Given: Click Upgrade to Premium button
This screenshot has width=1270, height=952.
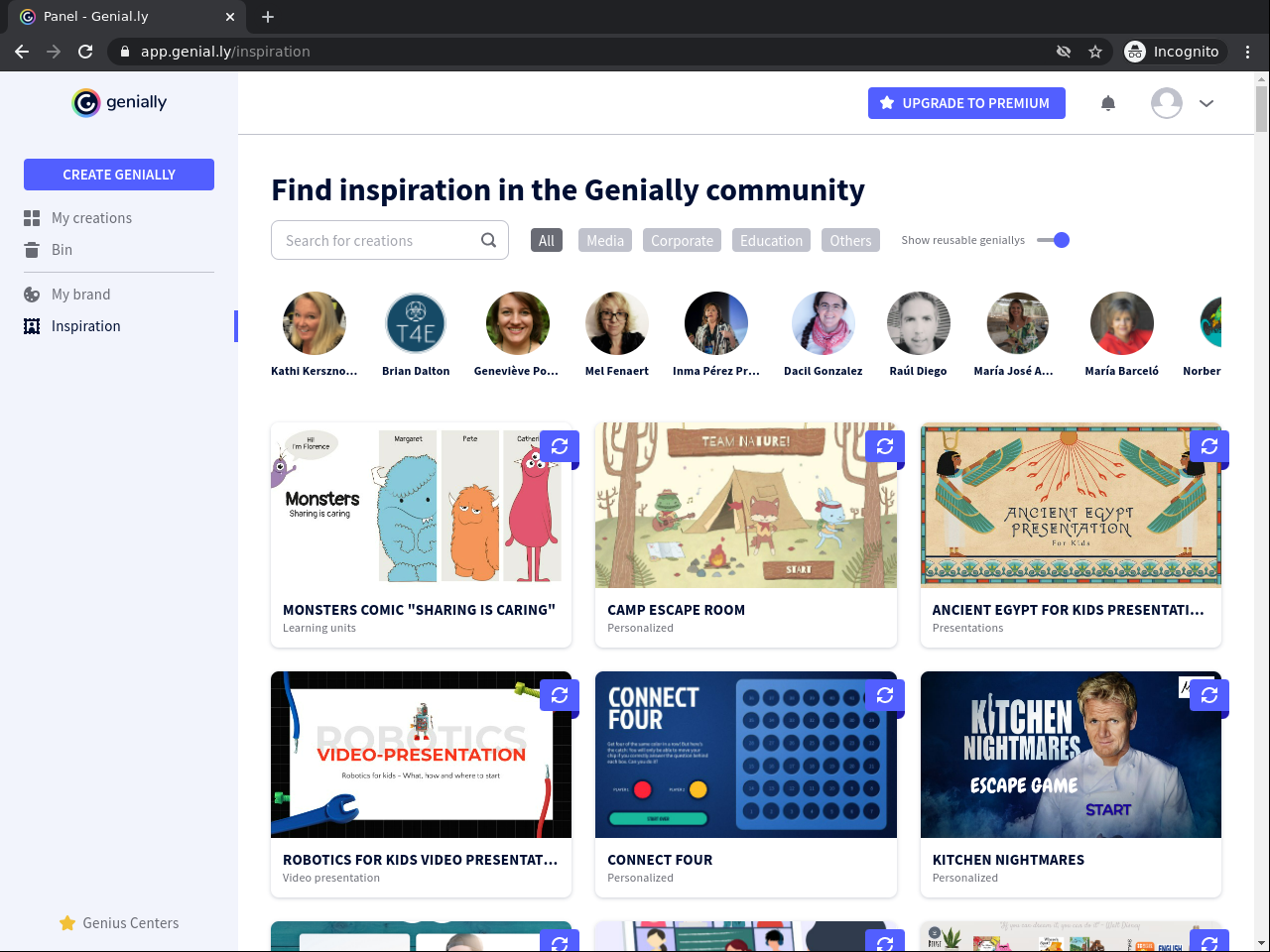Looking at the screenshot, I should (966, 103).
